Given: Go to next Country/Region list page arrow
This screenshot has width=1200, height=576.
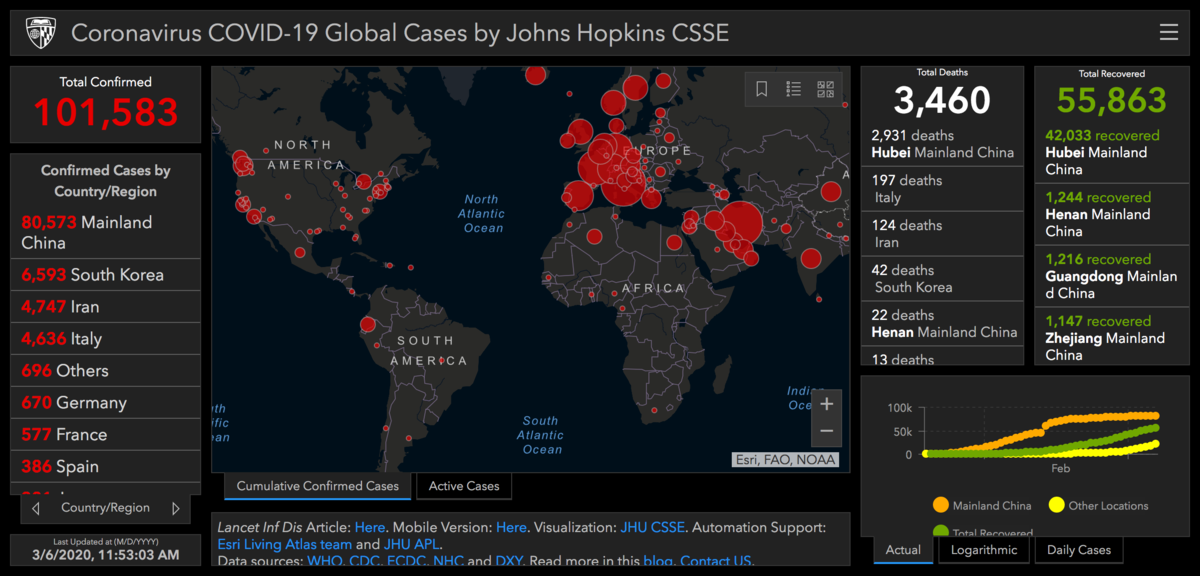Looking at the screenshot, I should [176, 508].
